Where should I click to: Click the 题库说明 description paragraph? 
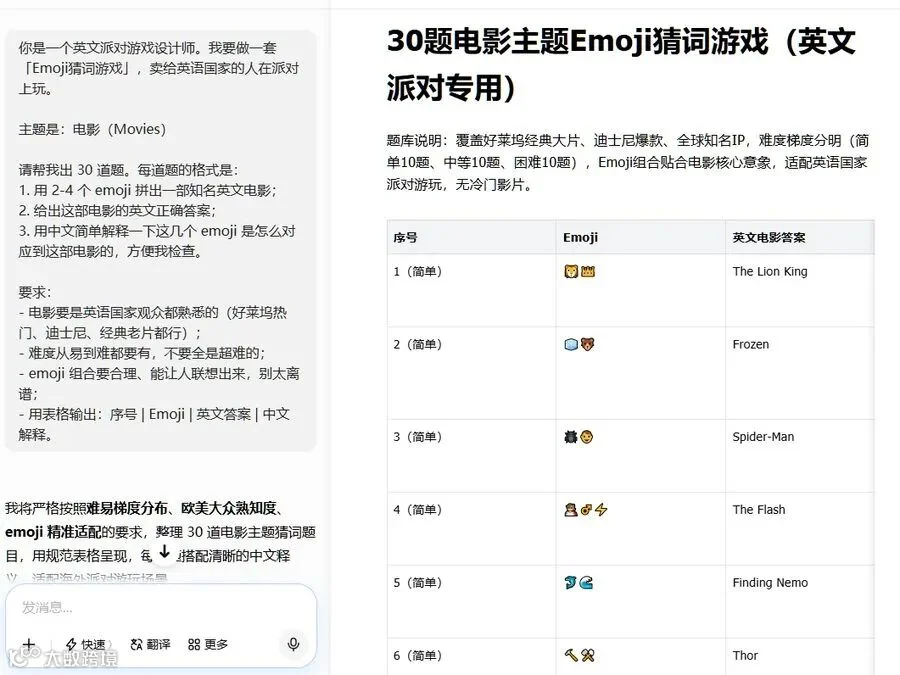coord(627,162)
